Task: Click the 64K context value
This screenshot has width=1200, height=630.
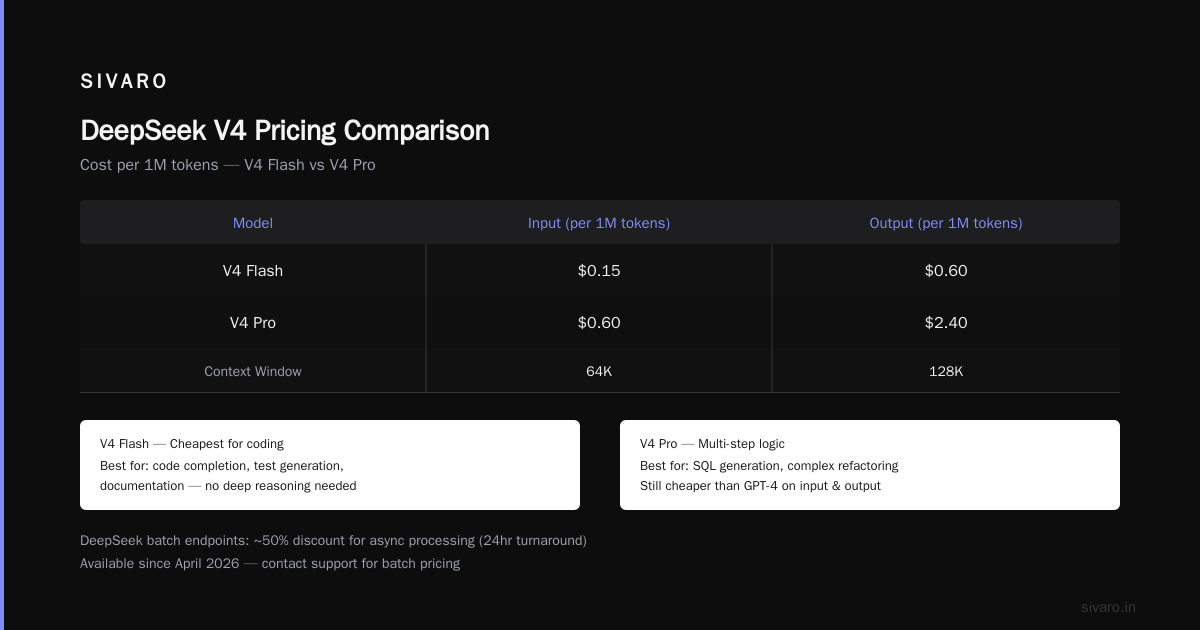Action: 599,371
